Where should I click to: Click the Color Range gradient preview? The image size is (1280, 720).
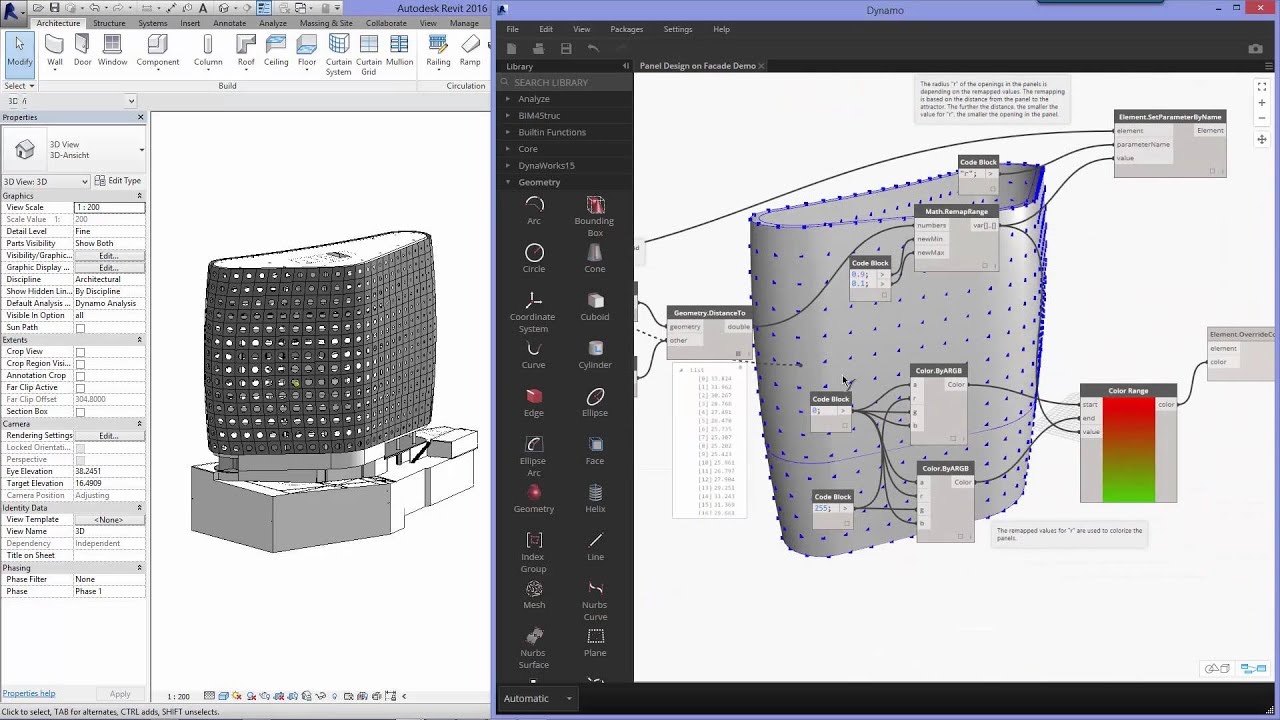[1128, 450]
